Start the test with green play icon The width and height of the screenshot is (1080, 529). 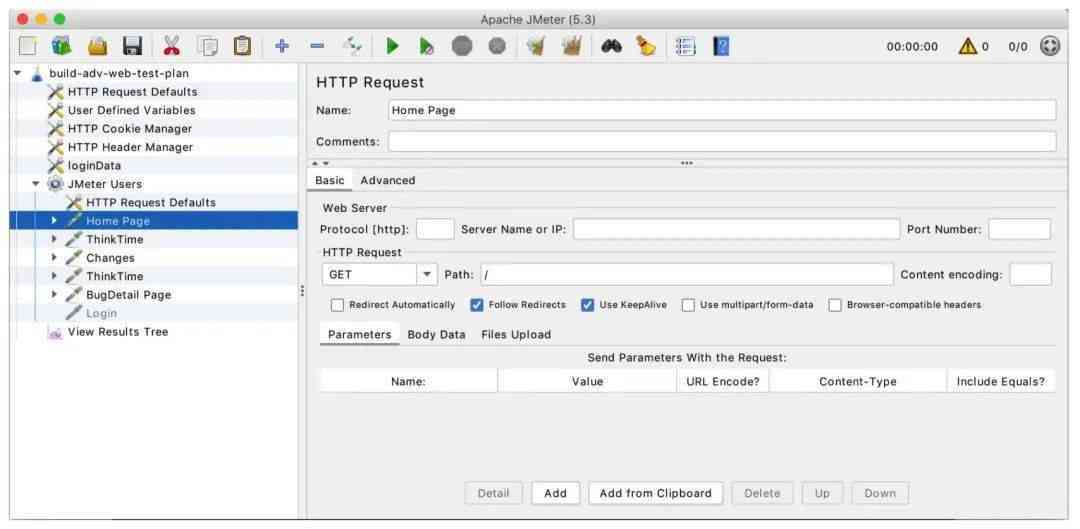[393, 46]
